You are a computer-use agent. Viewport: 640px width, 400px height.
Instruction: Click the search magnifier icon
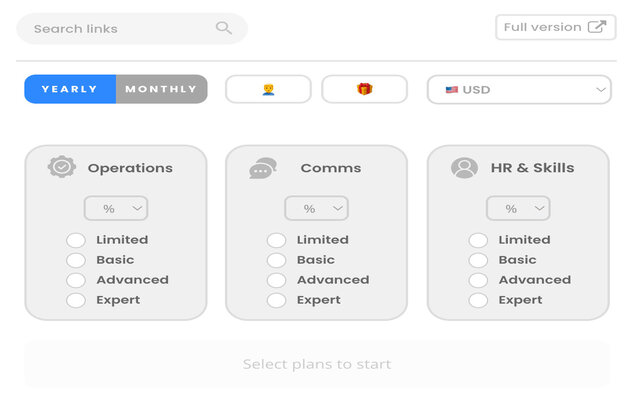(x=224, y=28)
